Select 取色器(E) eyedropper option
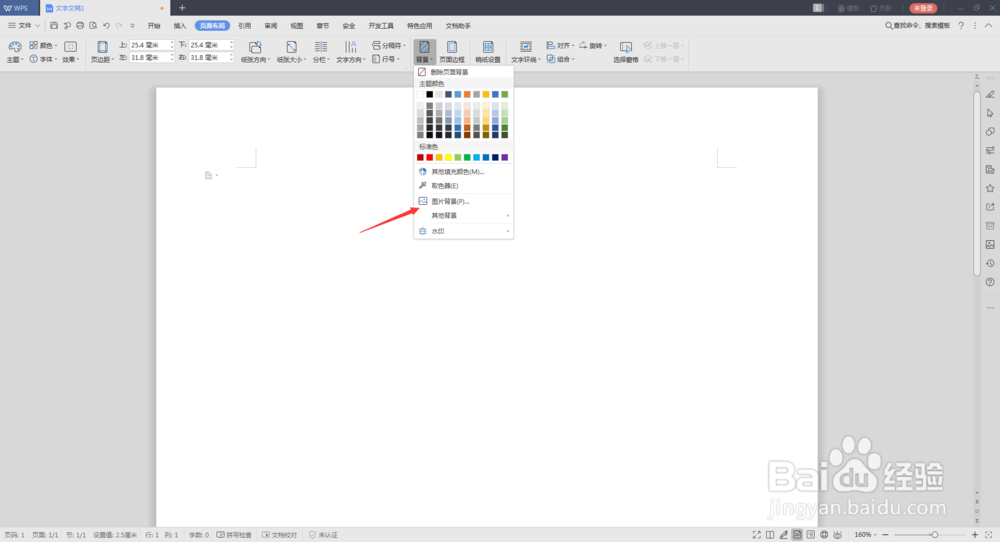 [x=464, y=186]
